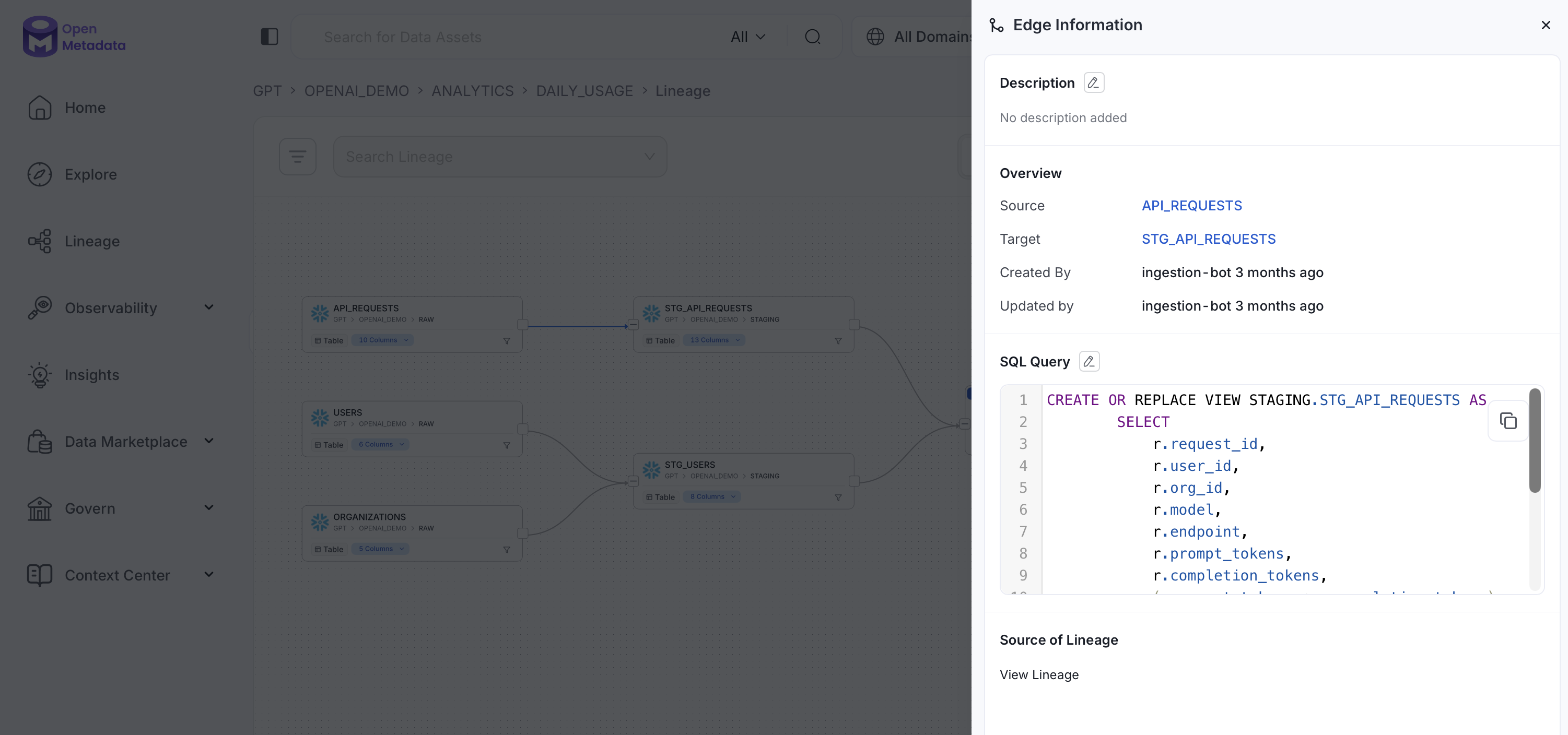Click the Insights lightbulb icon
The width and height of the screenshot is (1568, 735).
click(x=40, y=375)
